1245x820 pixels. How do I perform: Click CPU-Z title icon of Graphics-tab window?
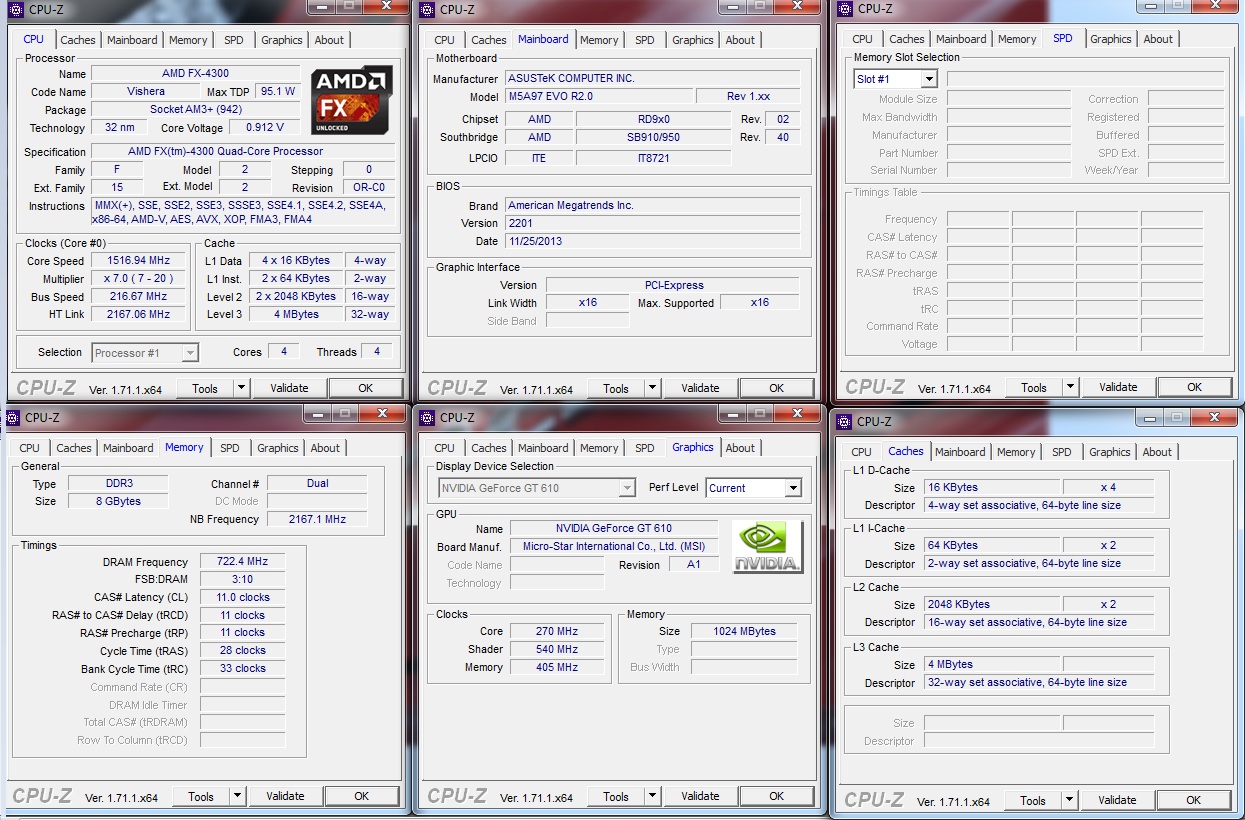click(x=428, y=417)
